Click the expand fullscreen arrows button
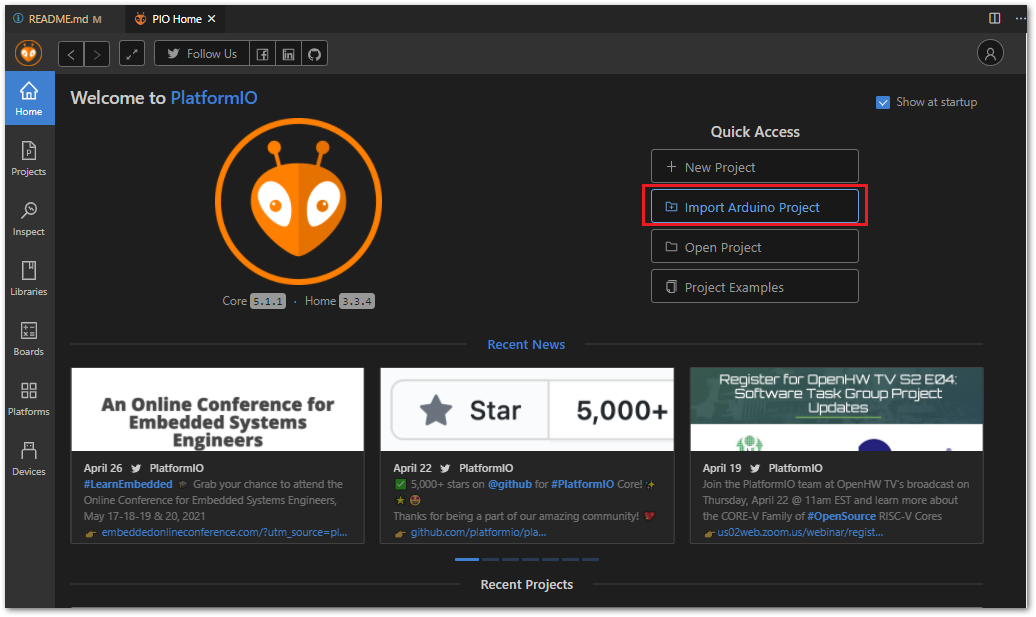This screenshot has height=617, width=1036. coord(132,54)
